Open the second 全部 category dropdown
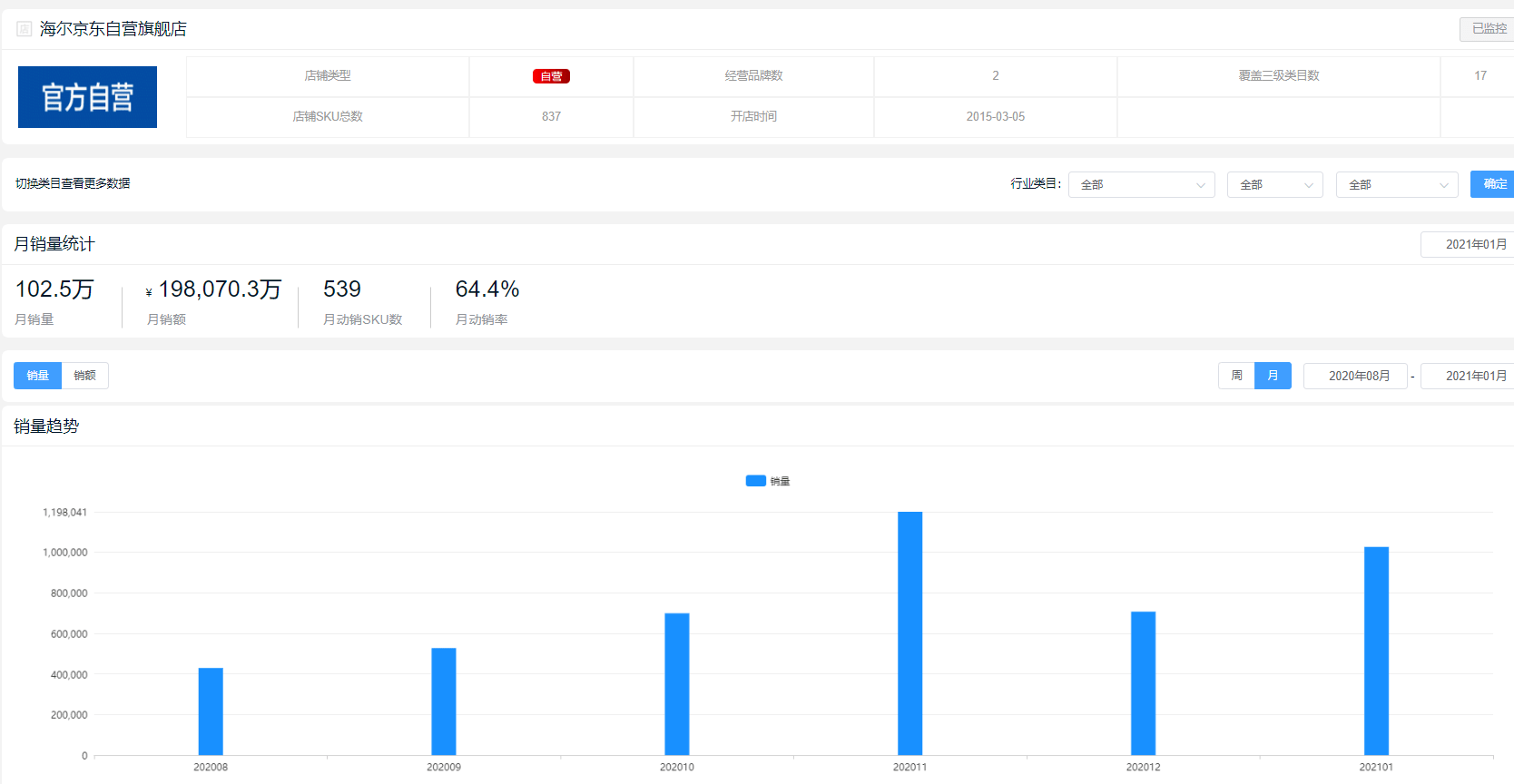The width and height of the screenshot is (1514, 784). [x=1275, y=184]
